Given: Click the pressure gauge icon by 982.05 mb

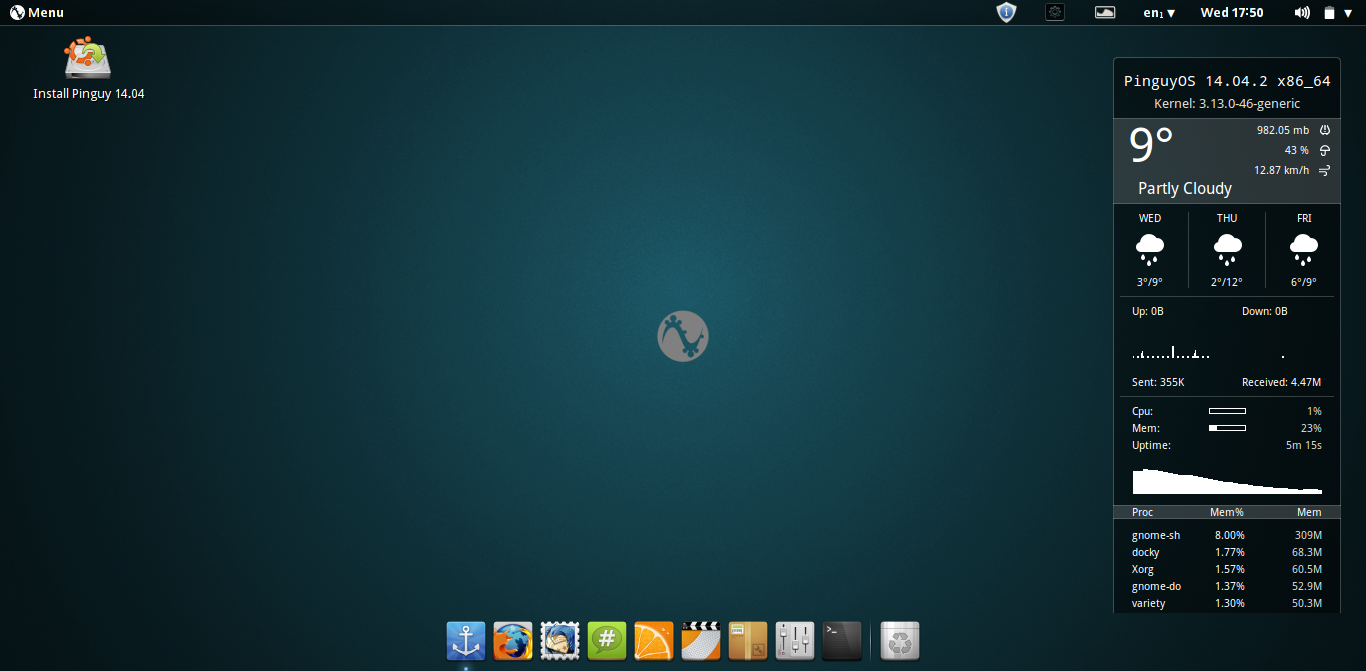Looking at the screenshot, I should tap(1325, 130).
